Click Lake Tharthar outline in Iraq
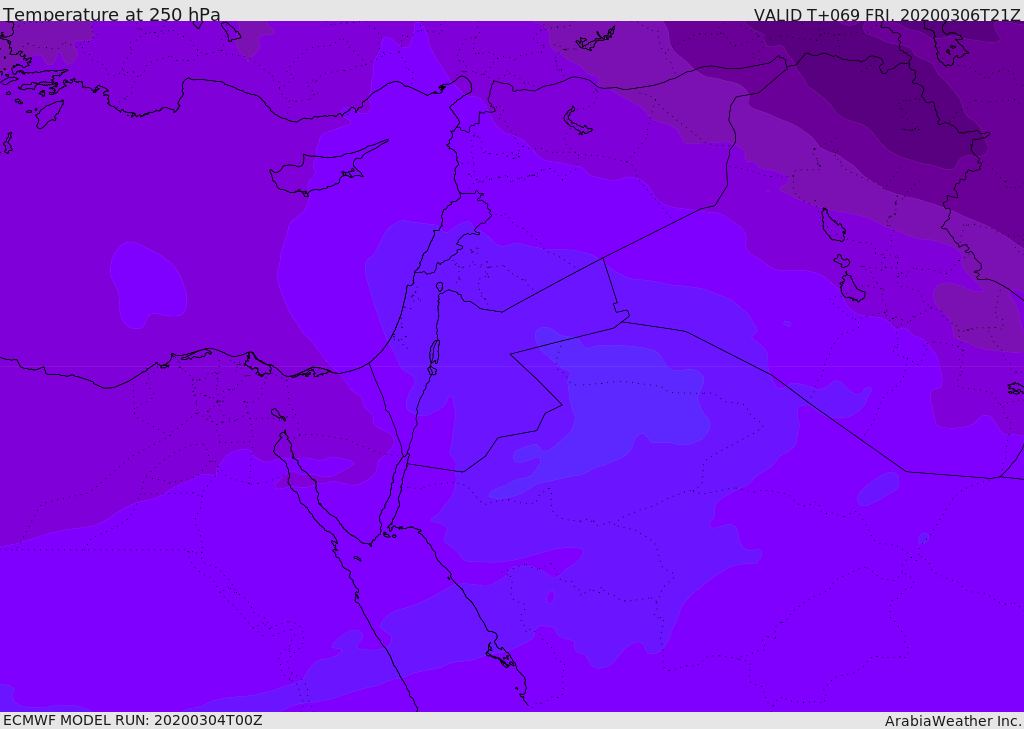The image size is (1024, 729). 832,225
